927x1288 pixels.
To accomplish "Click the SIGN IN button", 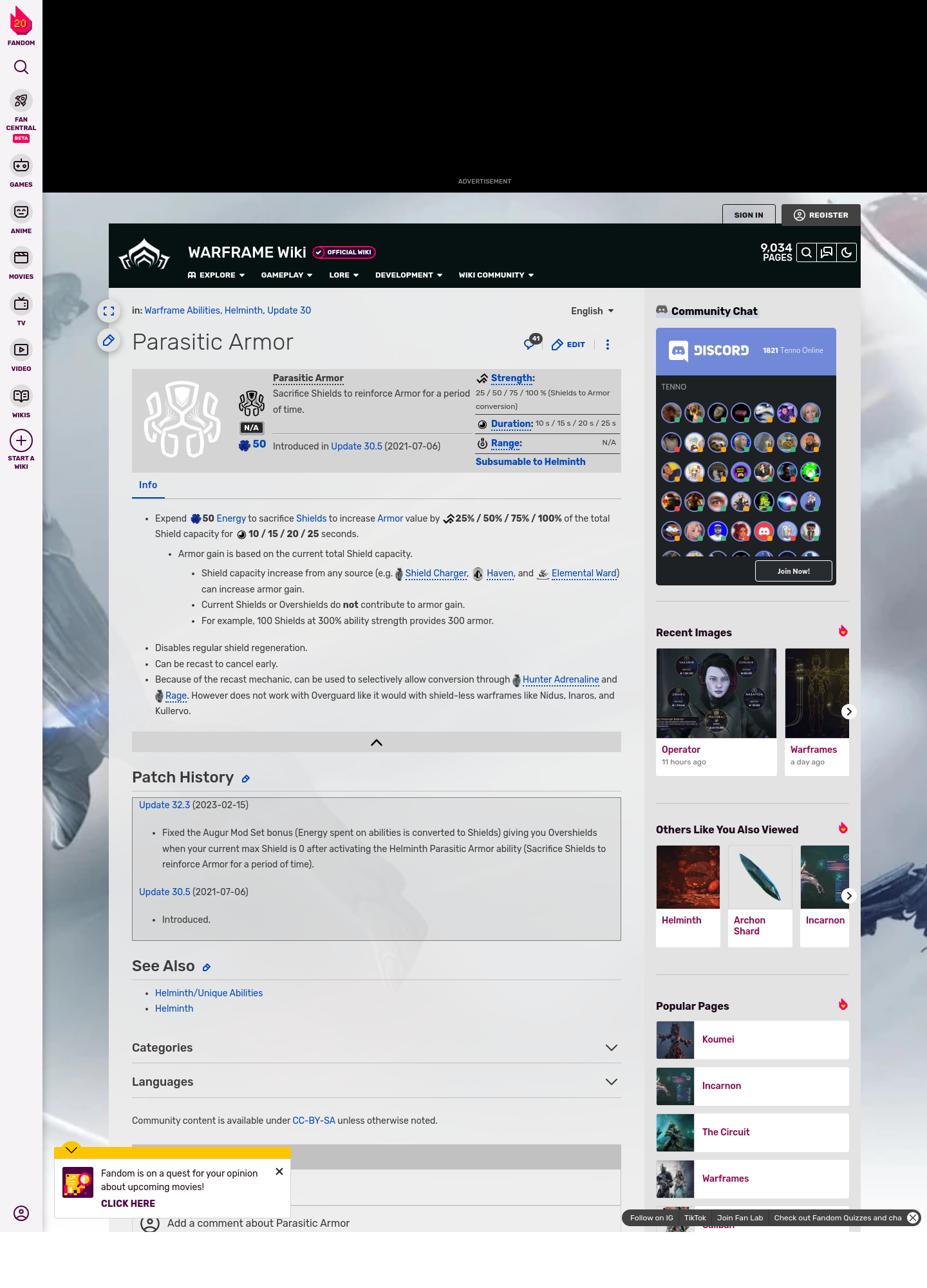I will [749, 215].
